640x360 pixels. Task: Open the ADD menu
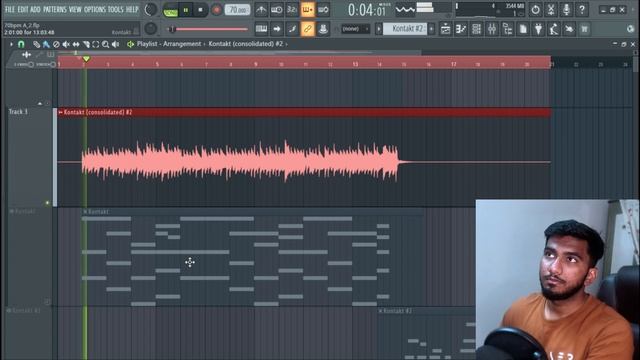click(36, 9)
